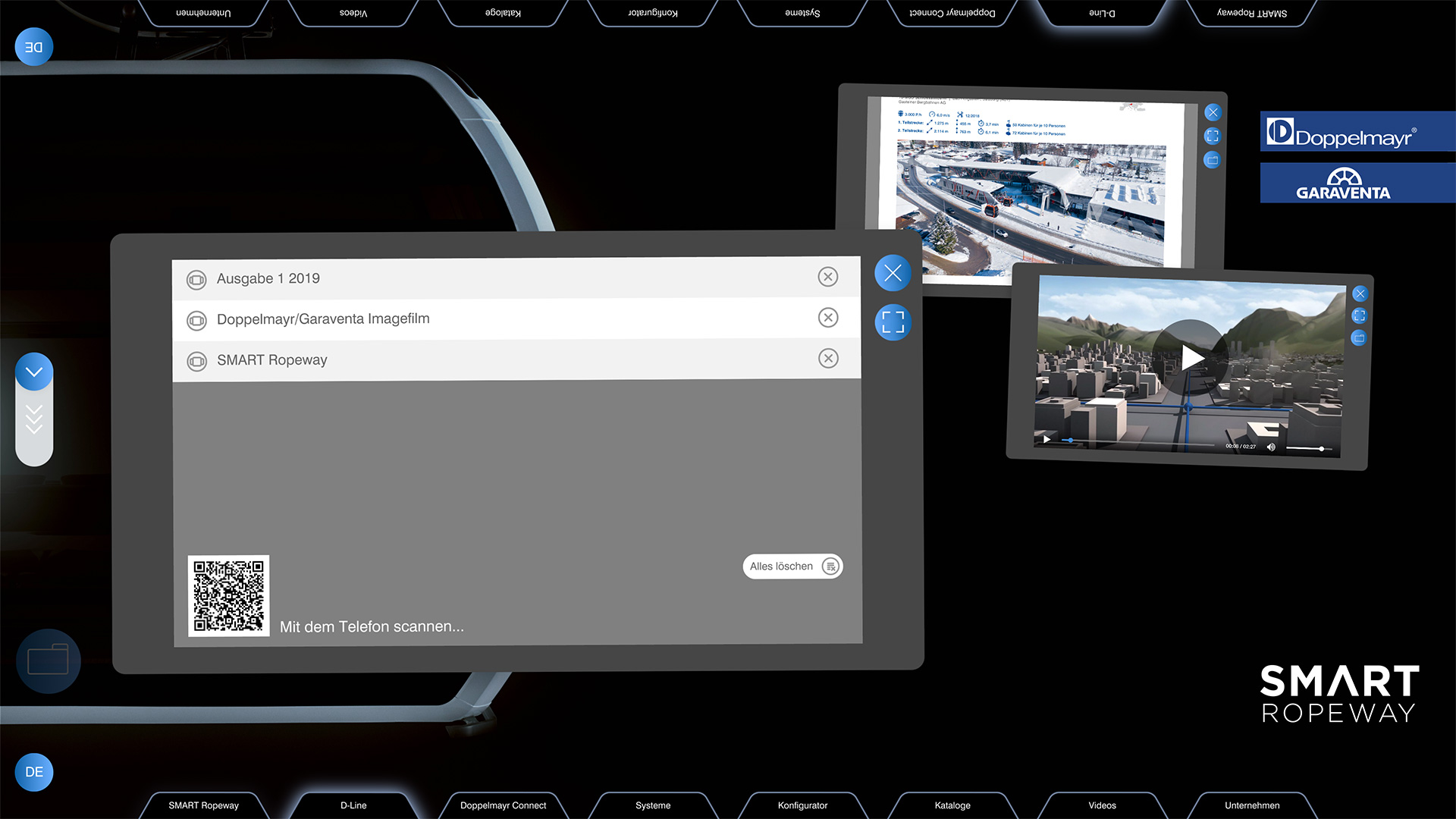Select the Ausgabe 1 2019 row
This screenshot has width=1456, height=819.
pyautogui.click(x=516, y=278)
